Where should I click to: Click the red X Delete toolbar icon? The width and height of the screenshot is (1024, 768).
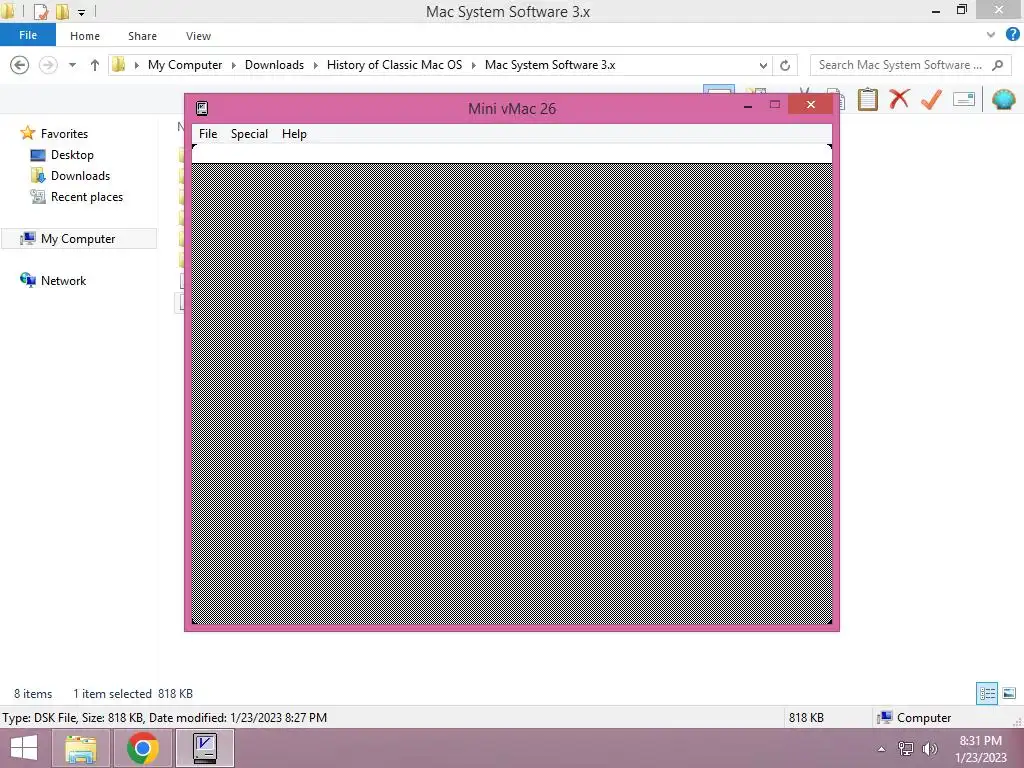click(x=899, y=99)
